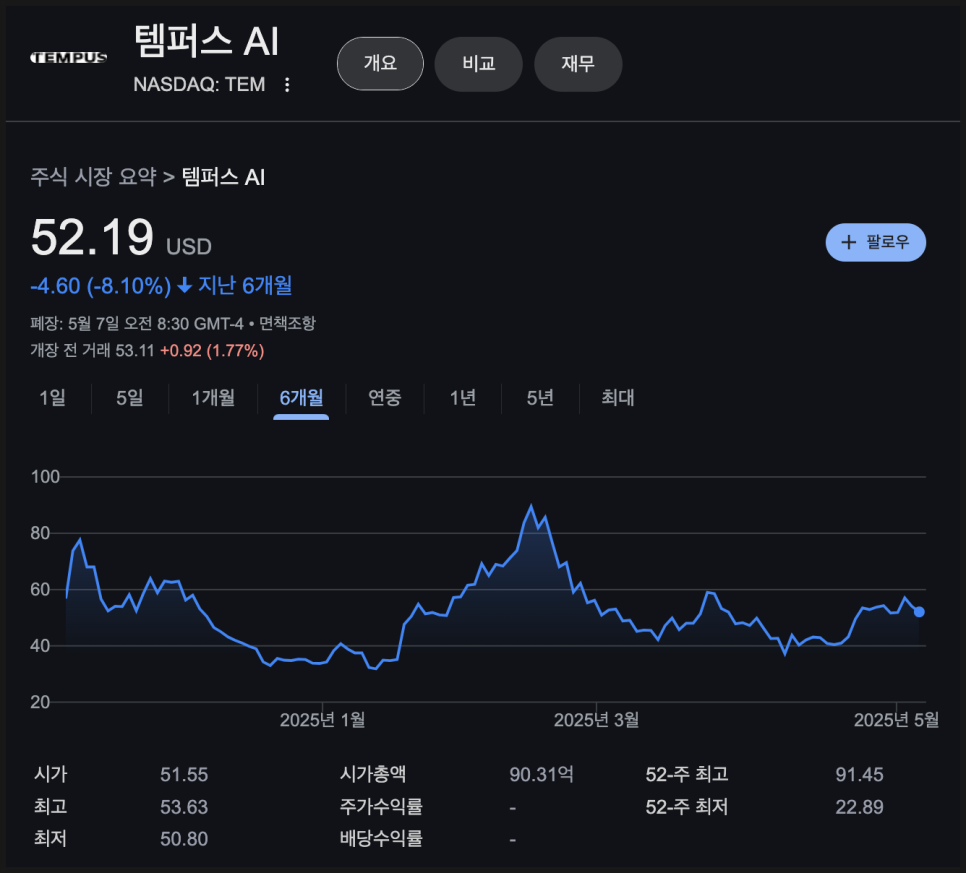This screenshot has height=873, width=966.
Task: Open the 주식 시장 요약 breadcrumb link
Action: pyautogui.click(x=94, y=177)
